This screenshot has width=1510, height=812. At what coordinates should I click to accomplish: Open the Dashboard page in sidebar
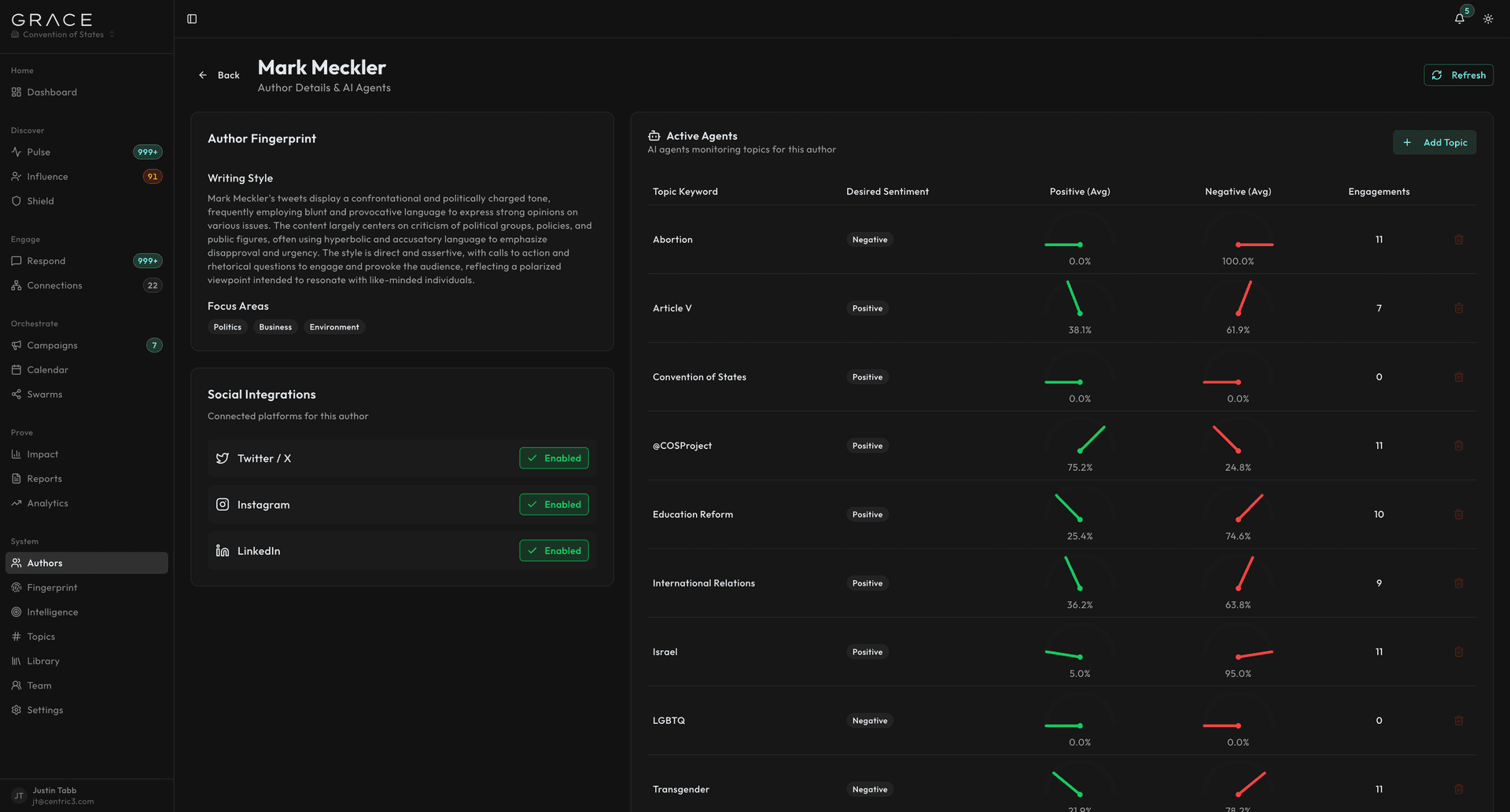point(52,92)
